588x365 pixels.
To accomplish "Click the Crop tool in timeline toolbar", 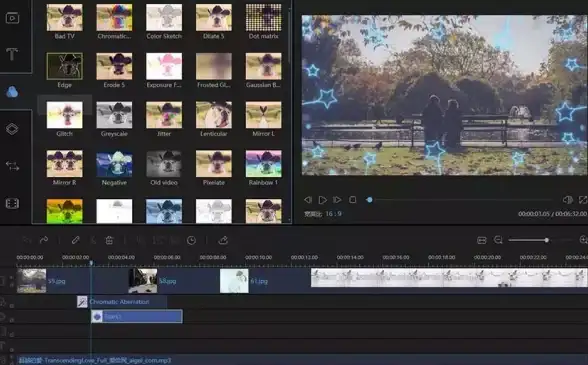I will click(x=141, y=240).
